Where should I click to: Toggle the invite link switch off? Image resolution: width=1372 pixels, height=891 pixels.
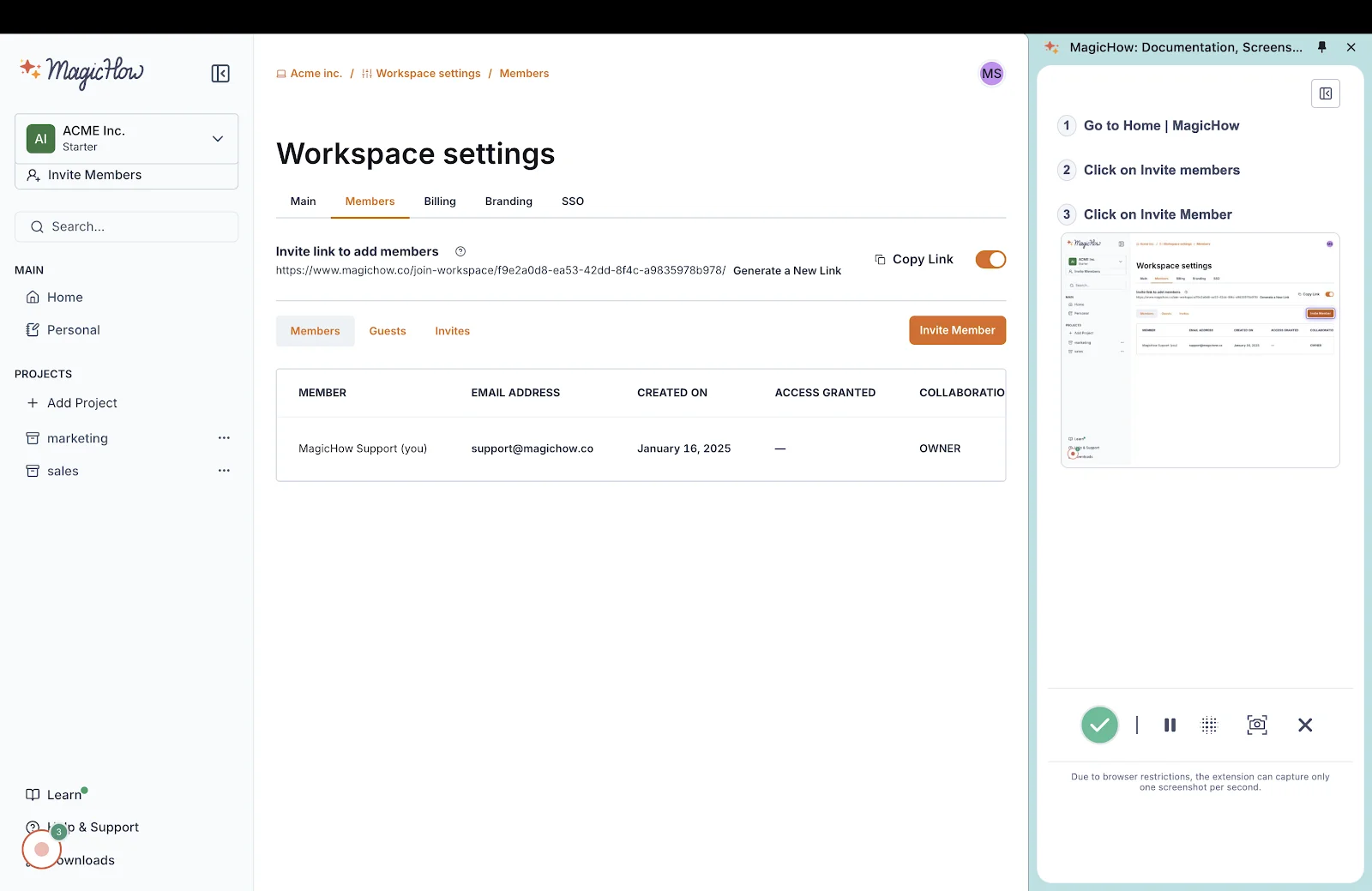pos(990,259)
